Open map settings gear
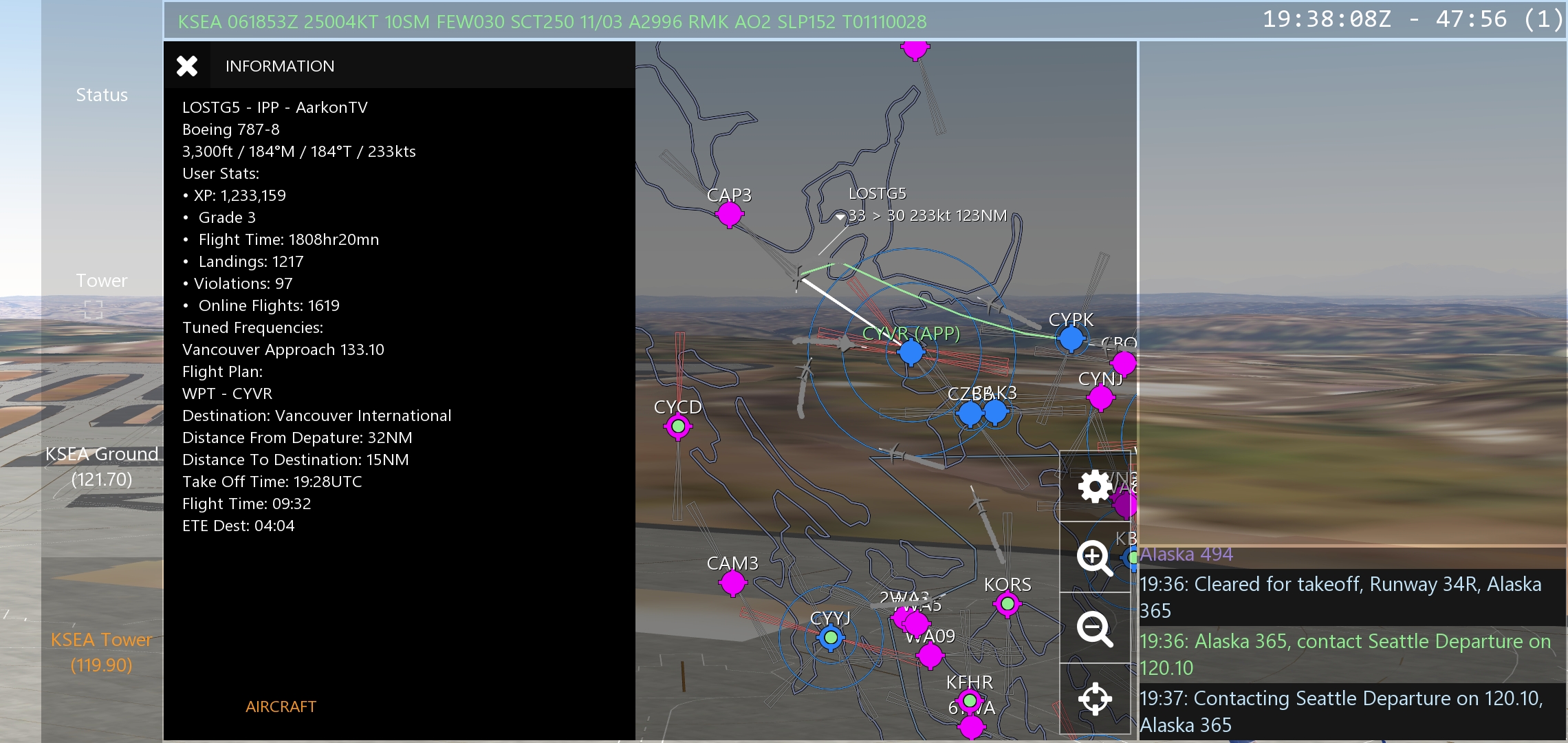Image resolution: width=1568 pixels, height=743 pixels. pyautogui.click(x=1095, y=487)
